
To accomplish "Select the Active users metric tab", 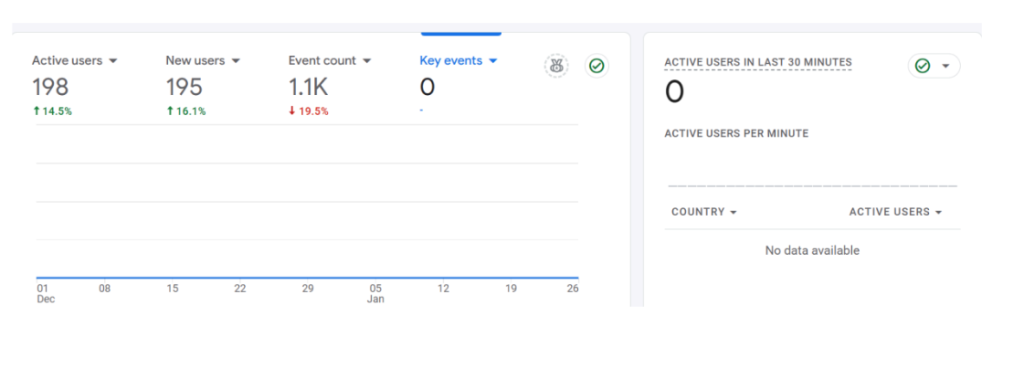I will point(74,85).
